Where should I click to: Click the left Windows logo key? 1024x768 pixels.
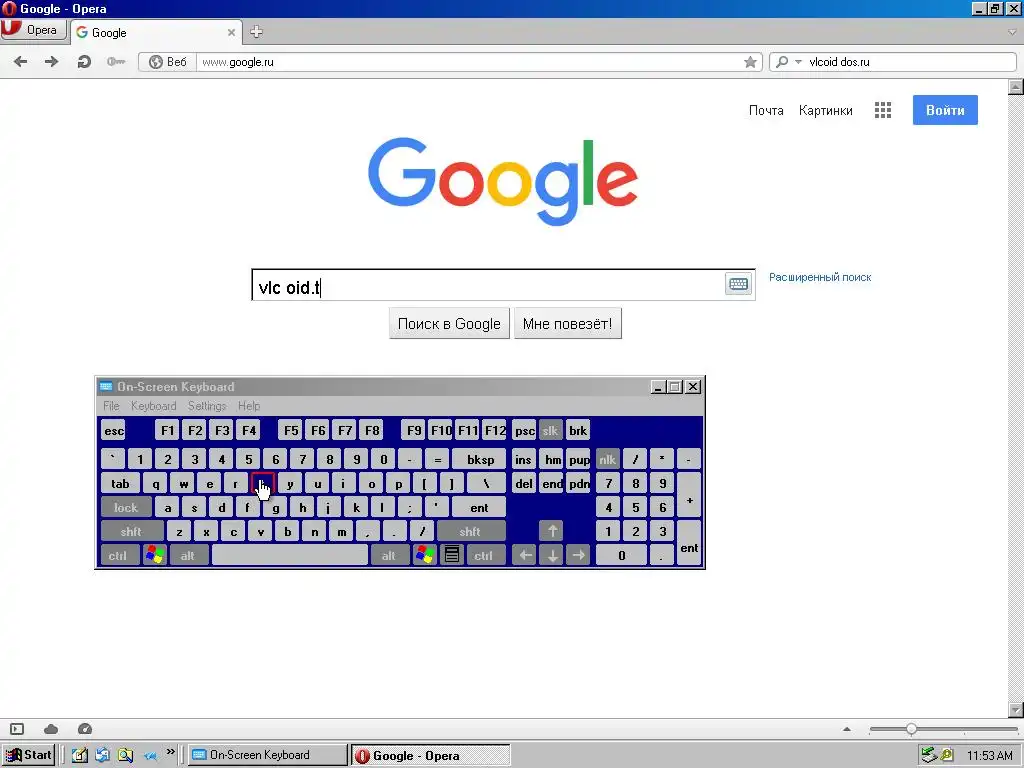pos(155,556)
